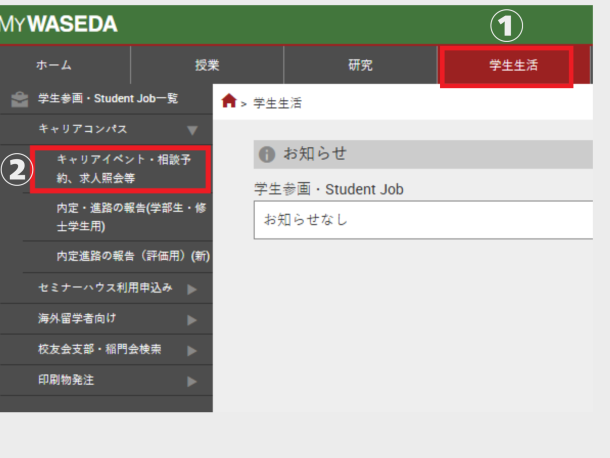
Task: Switch to the 研究 tab
Action: pos(360,66)
